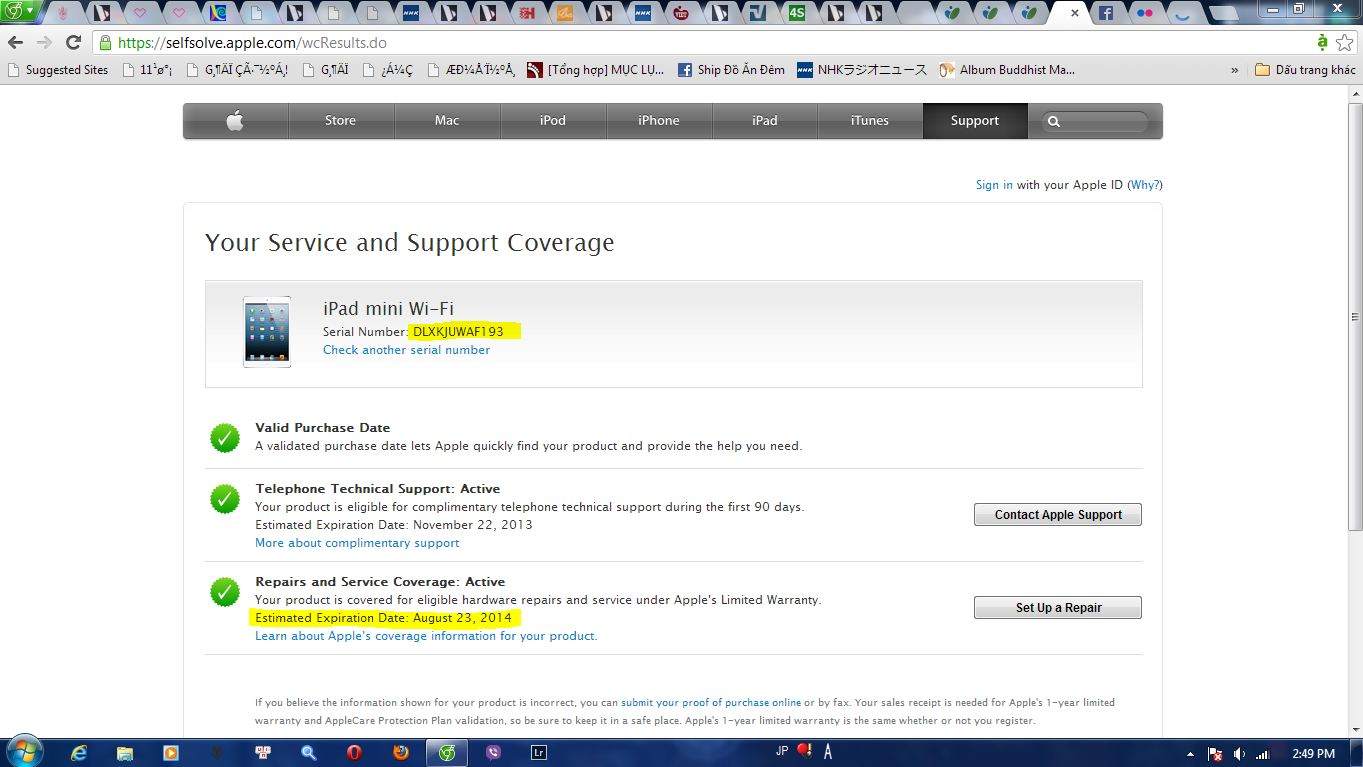Open Windows Media Player from taskbar
The height and width of the screenshot is (767, 1363).
pos(171,753)
